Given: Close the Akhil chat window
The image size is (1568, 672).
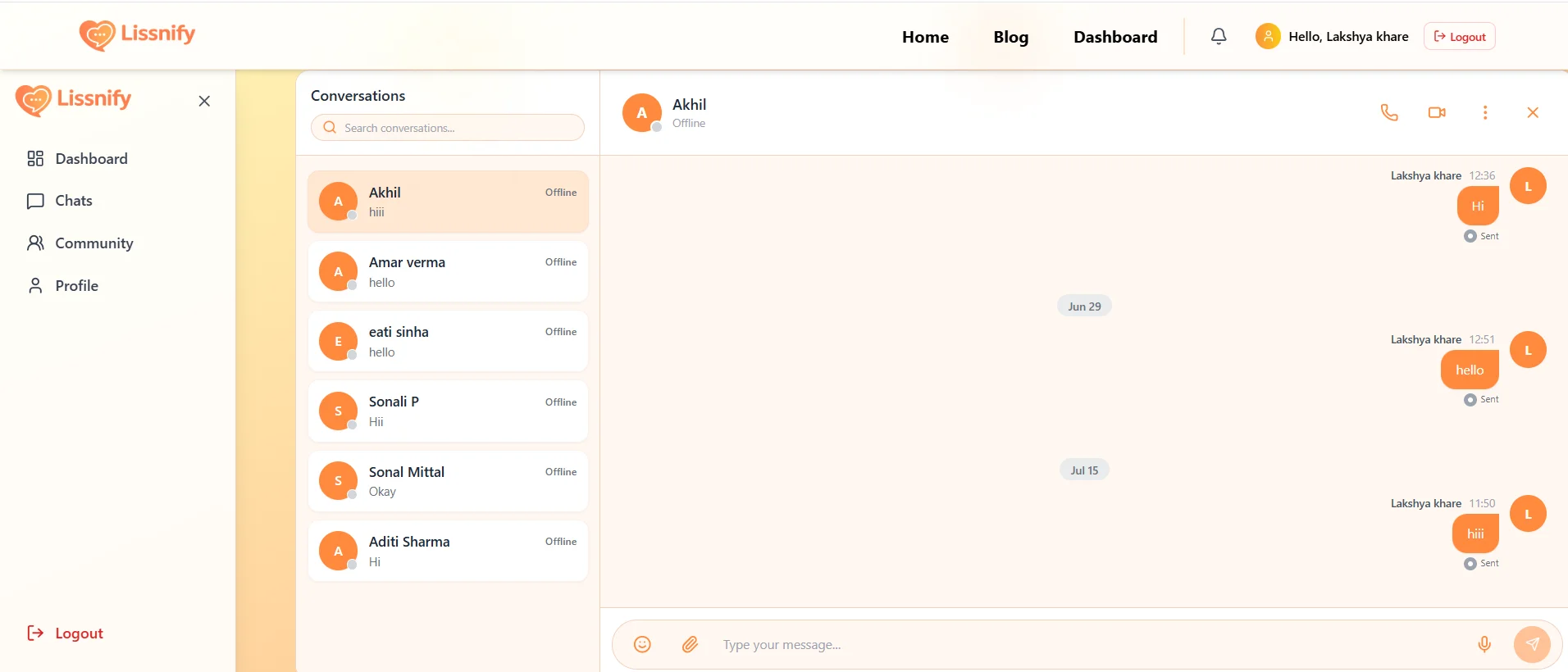Looking at the screenshot, I should click(1533, 112).
